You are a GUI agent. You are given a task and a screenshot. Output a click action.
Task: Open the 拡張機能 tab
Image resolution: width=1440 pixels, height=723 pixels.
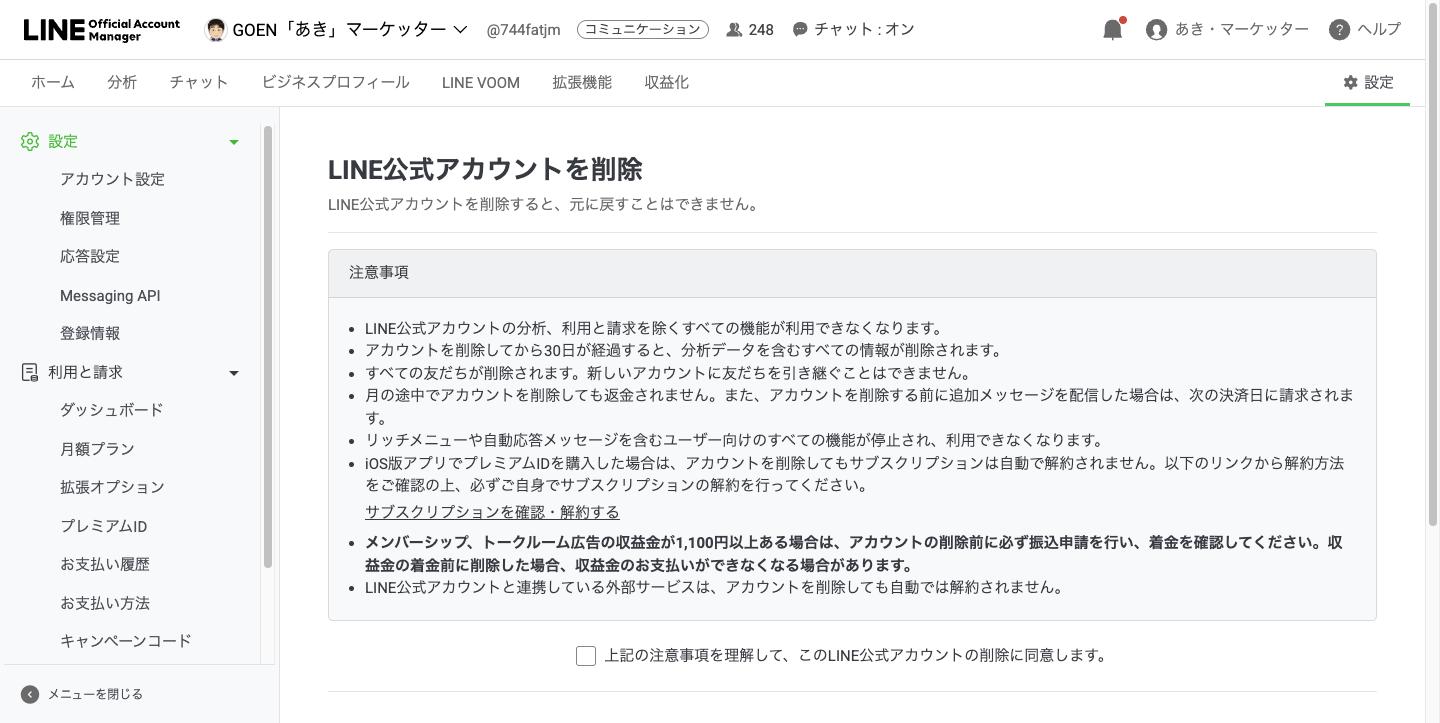click(582, 83)
